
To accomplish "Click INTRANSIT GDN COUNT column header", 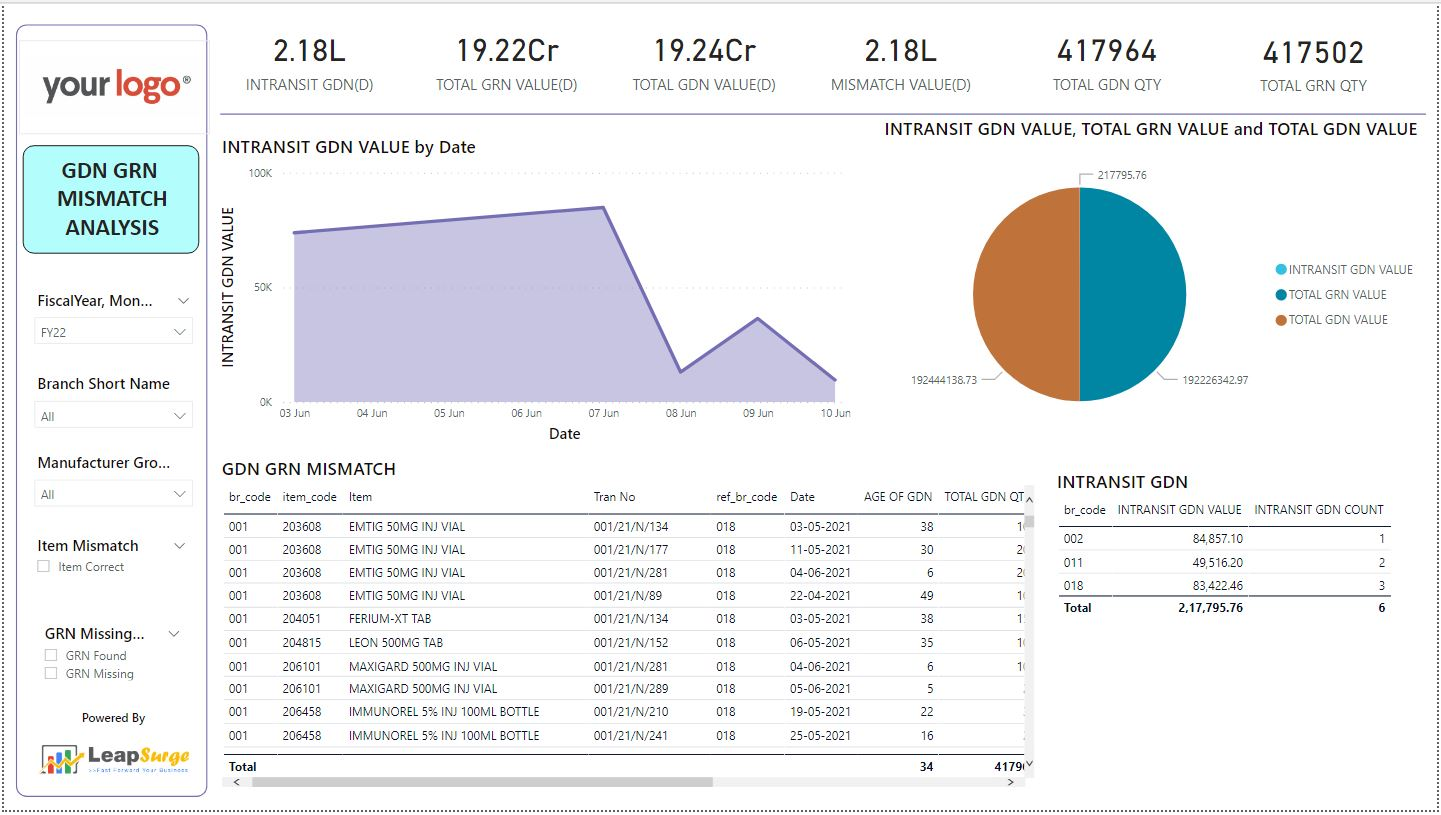I will tap(1318, 510).
